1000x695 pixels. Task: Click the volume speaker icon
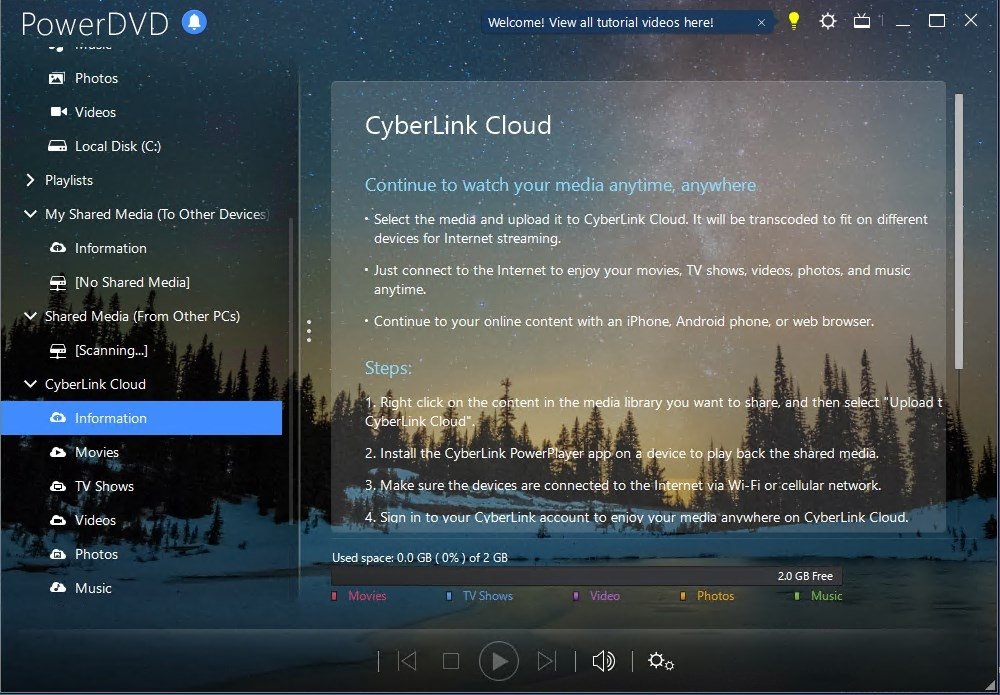(603, 661)
